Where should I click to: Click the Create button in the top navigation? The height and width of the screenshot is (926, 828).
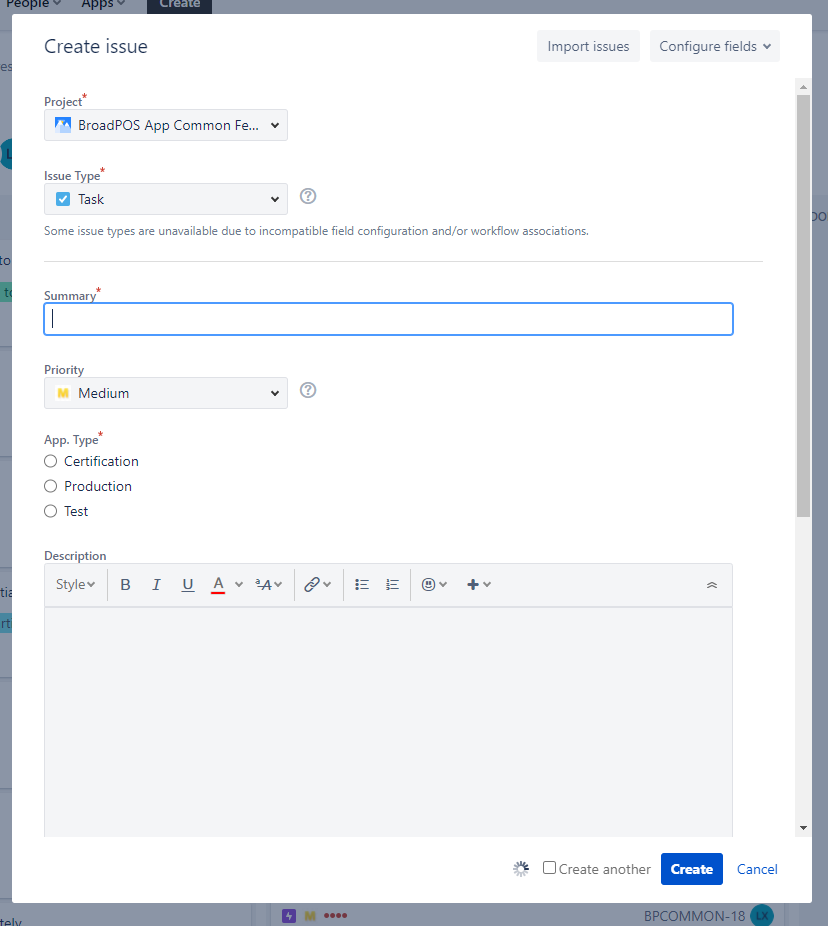click(x=180, y=5)
